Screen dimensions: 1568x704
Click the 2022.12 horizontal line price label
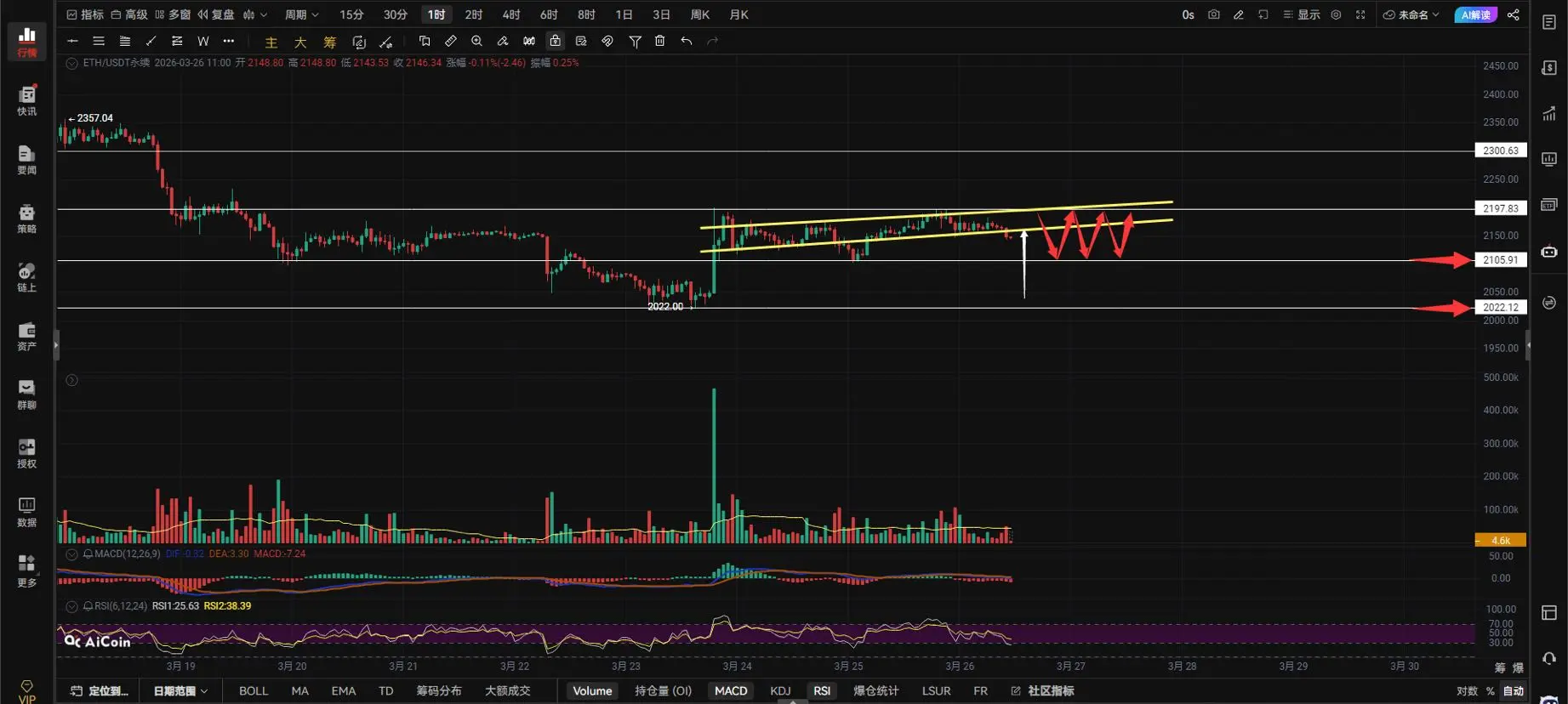(1501, 308)
